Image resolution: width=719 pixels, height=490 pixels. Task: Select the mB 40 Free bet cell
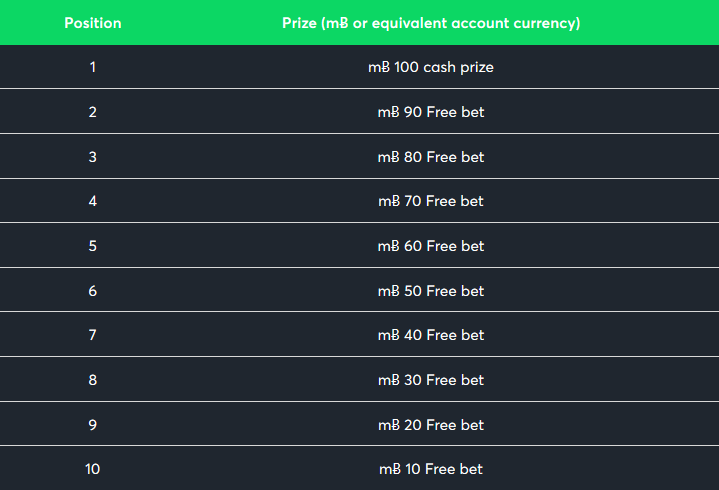click(431, 335)
